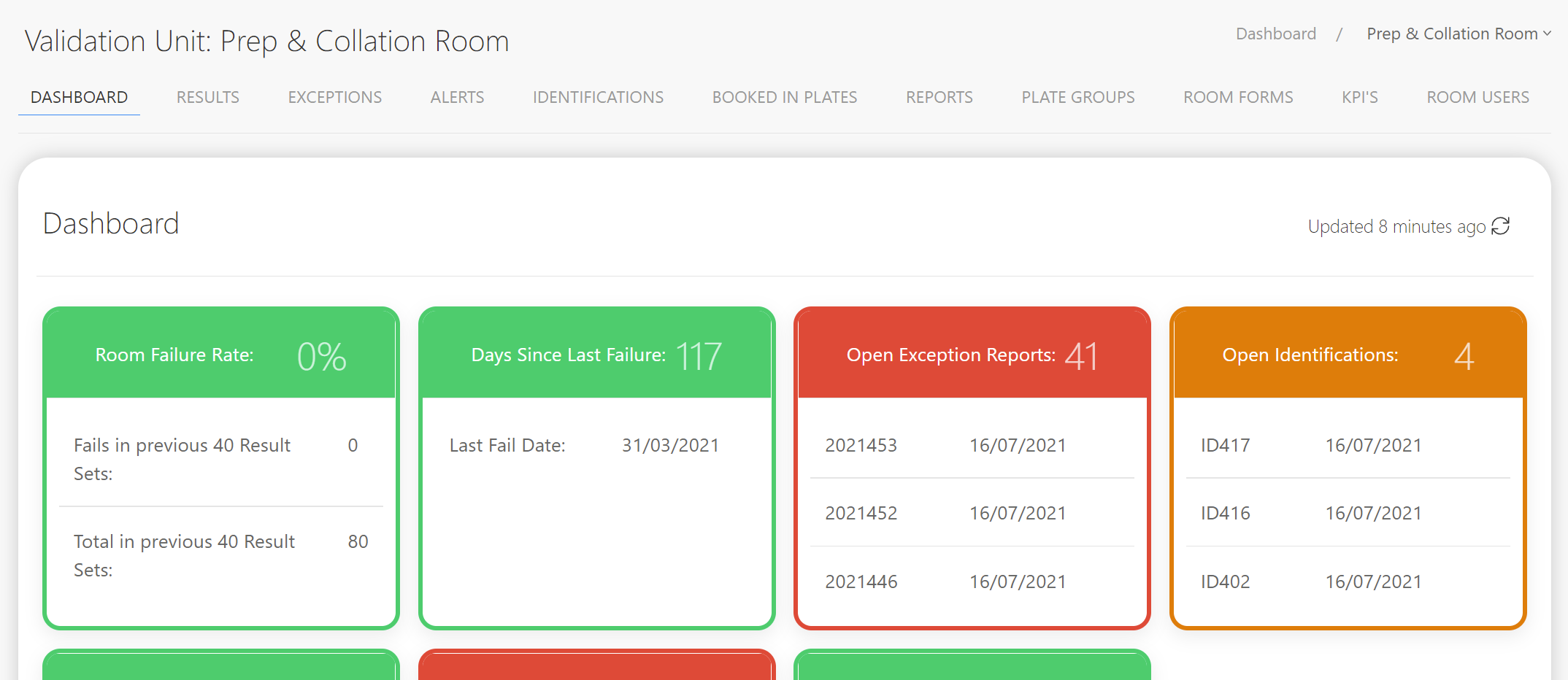1568x680 pixels.
Task: Click the 0% failure rate value
Action: click(322, 356)
